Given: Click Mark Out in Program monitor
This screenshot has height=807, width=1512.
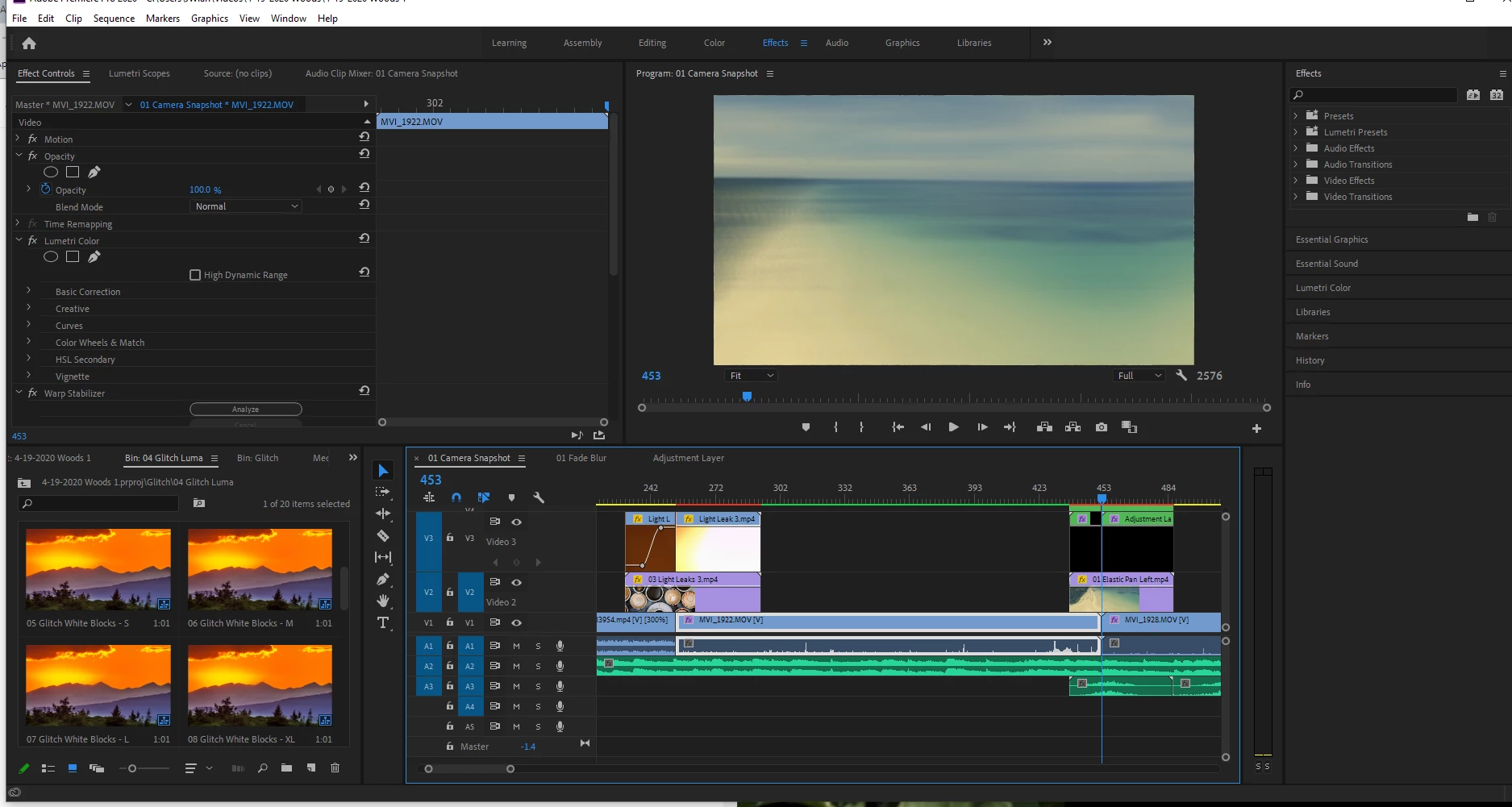Looking at the screenshot, I should point(861,427).
